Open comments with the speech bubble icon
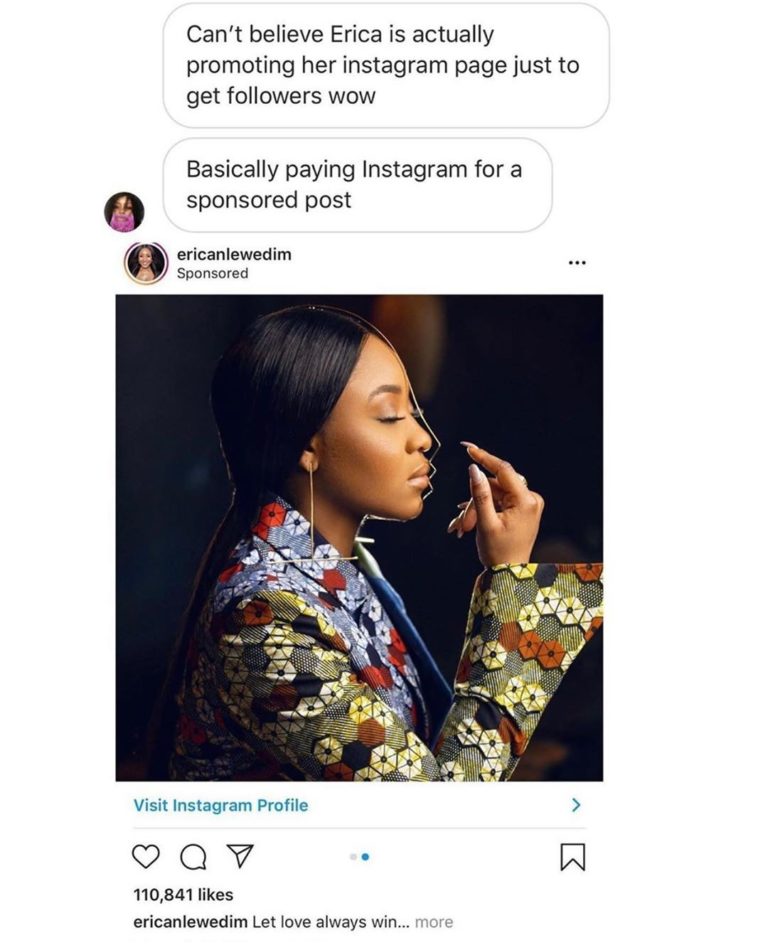The image size is (768, 945). [x=193, y=857]
